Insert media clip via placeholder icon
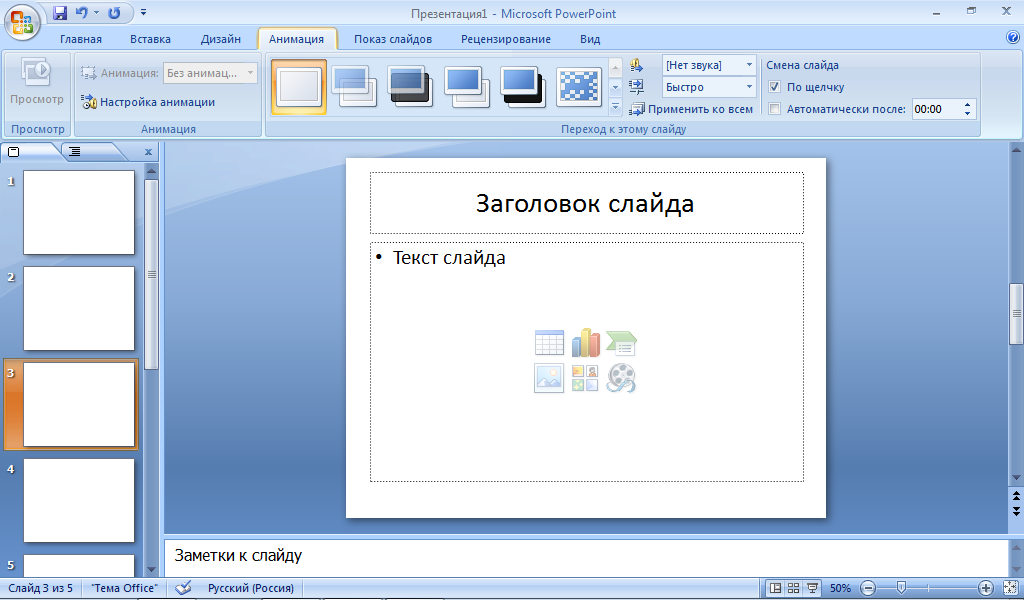Screen dimensions: 1024x600 [621, 378]
